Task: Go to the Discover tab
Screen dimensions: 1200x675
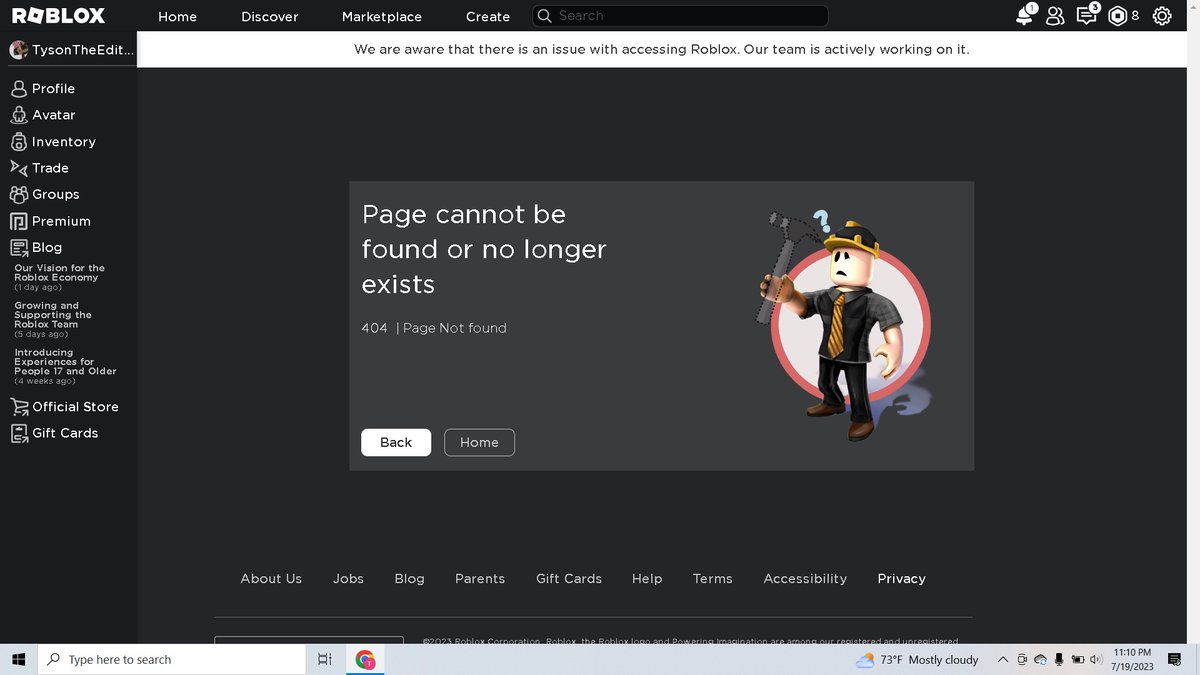Action: 270,17
